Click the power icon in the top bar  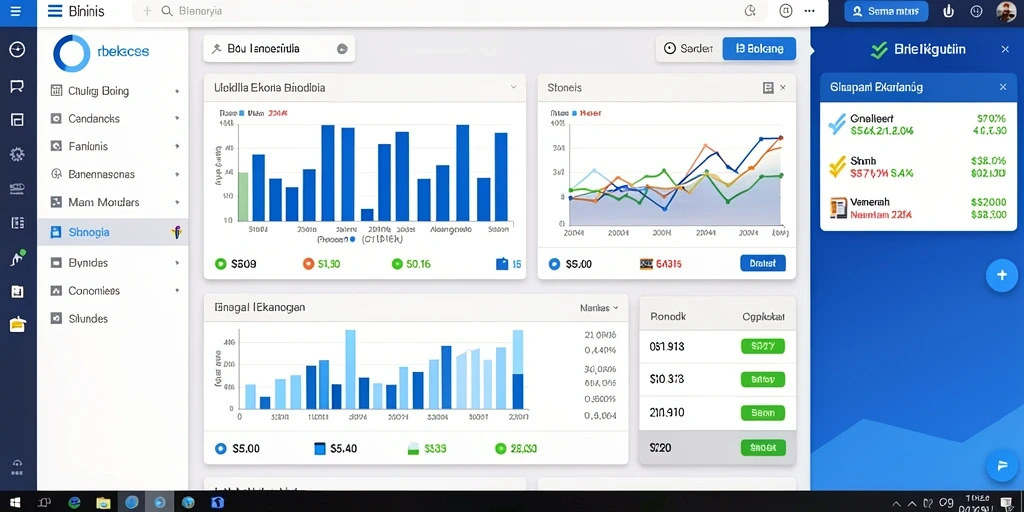[x=949, y=11]
